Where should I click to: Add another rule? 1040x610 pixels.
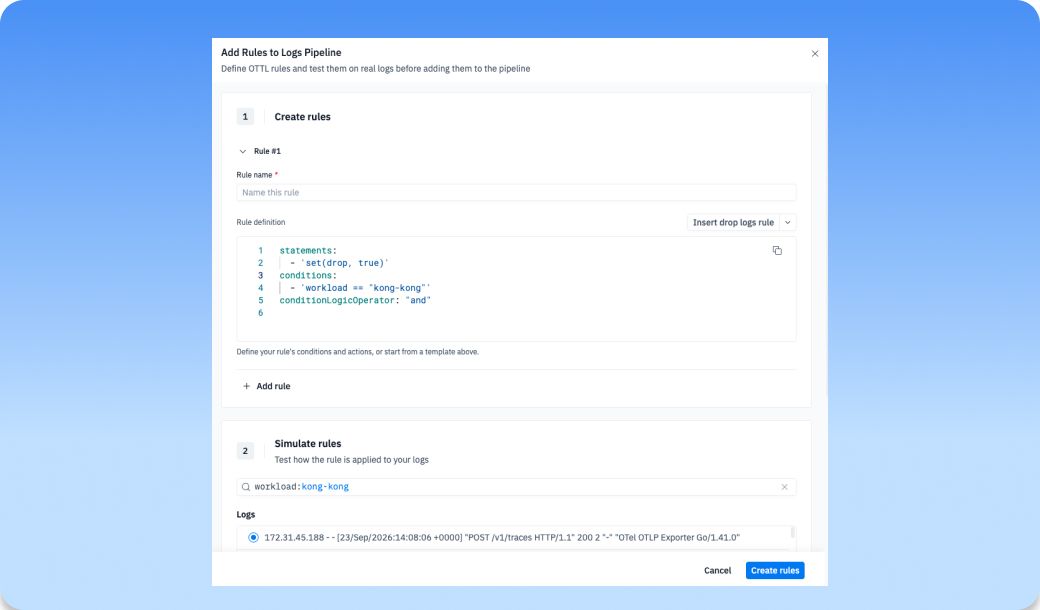tap(267, 386)
